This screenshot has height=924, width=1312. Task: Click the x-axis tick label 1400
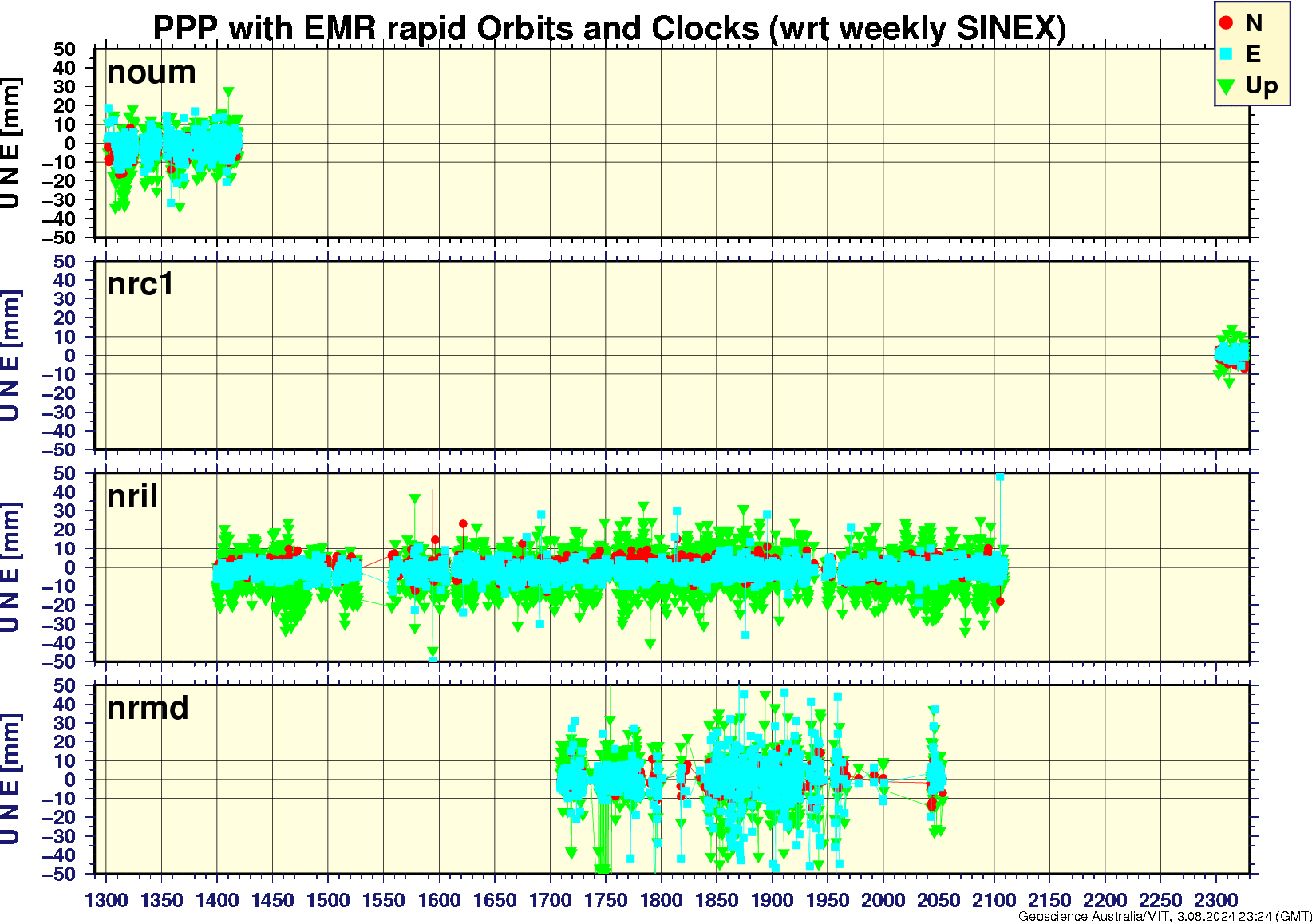[x=217, y=900]
